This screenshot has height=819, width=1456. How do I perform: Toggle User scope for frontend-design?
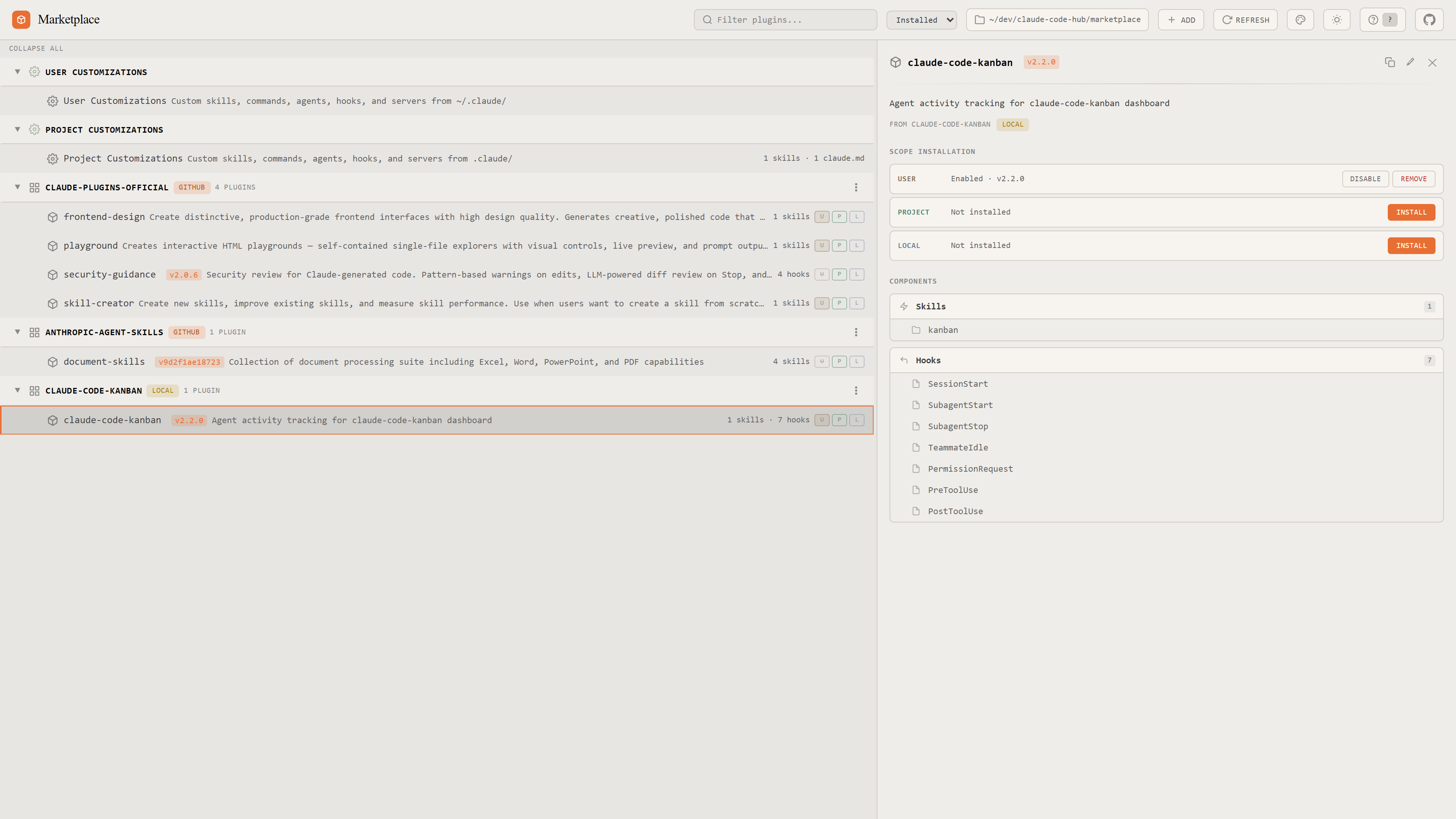click(x=822, y=217)
